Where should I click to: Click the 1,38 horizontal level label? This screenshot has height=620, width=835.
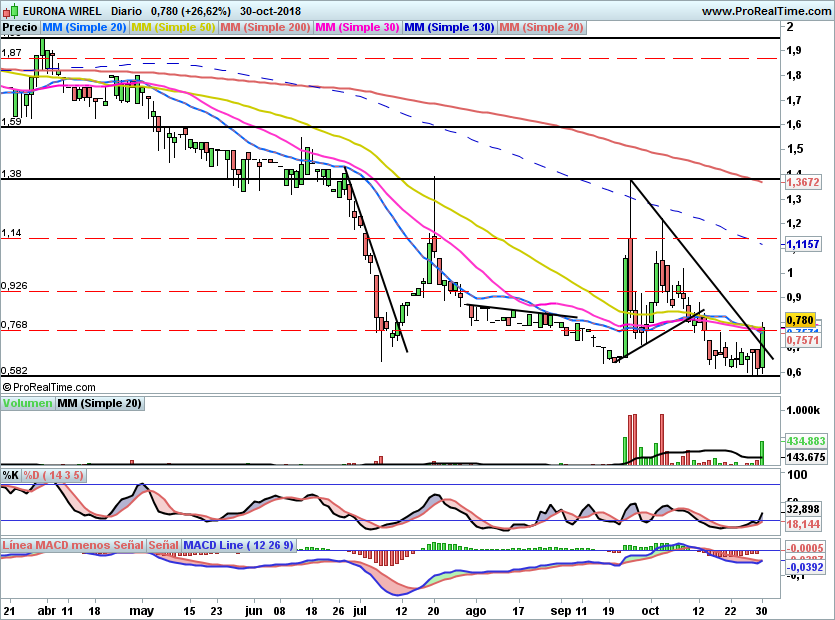click(x=11, y=174)
